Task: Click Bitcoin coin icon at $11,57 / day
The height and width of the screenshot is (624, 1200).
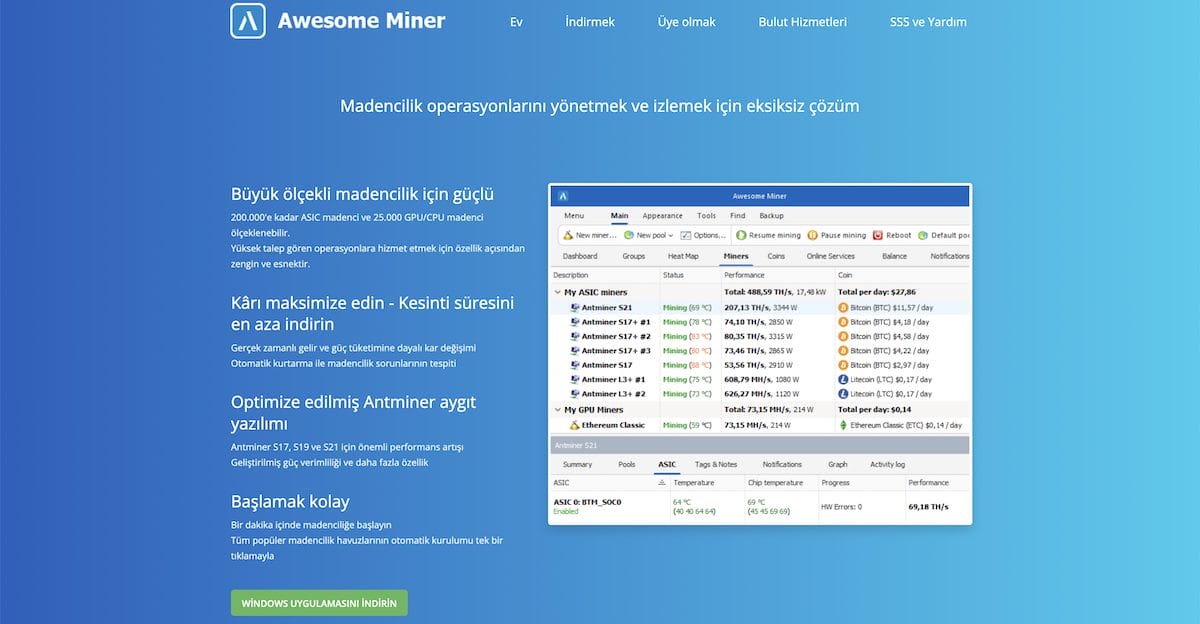Action: [843, 308]
